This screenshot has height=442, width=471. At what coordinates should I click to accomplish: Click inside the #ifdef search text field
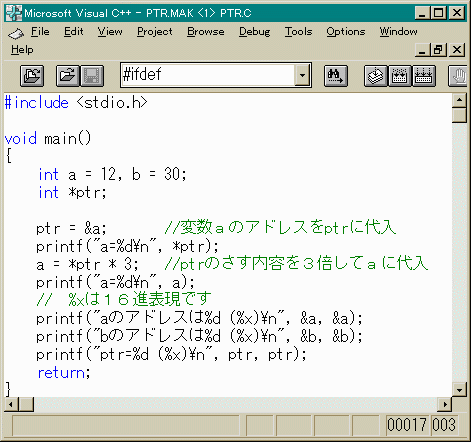[208, 75]
